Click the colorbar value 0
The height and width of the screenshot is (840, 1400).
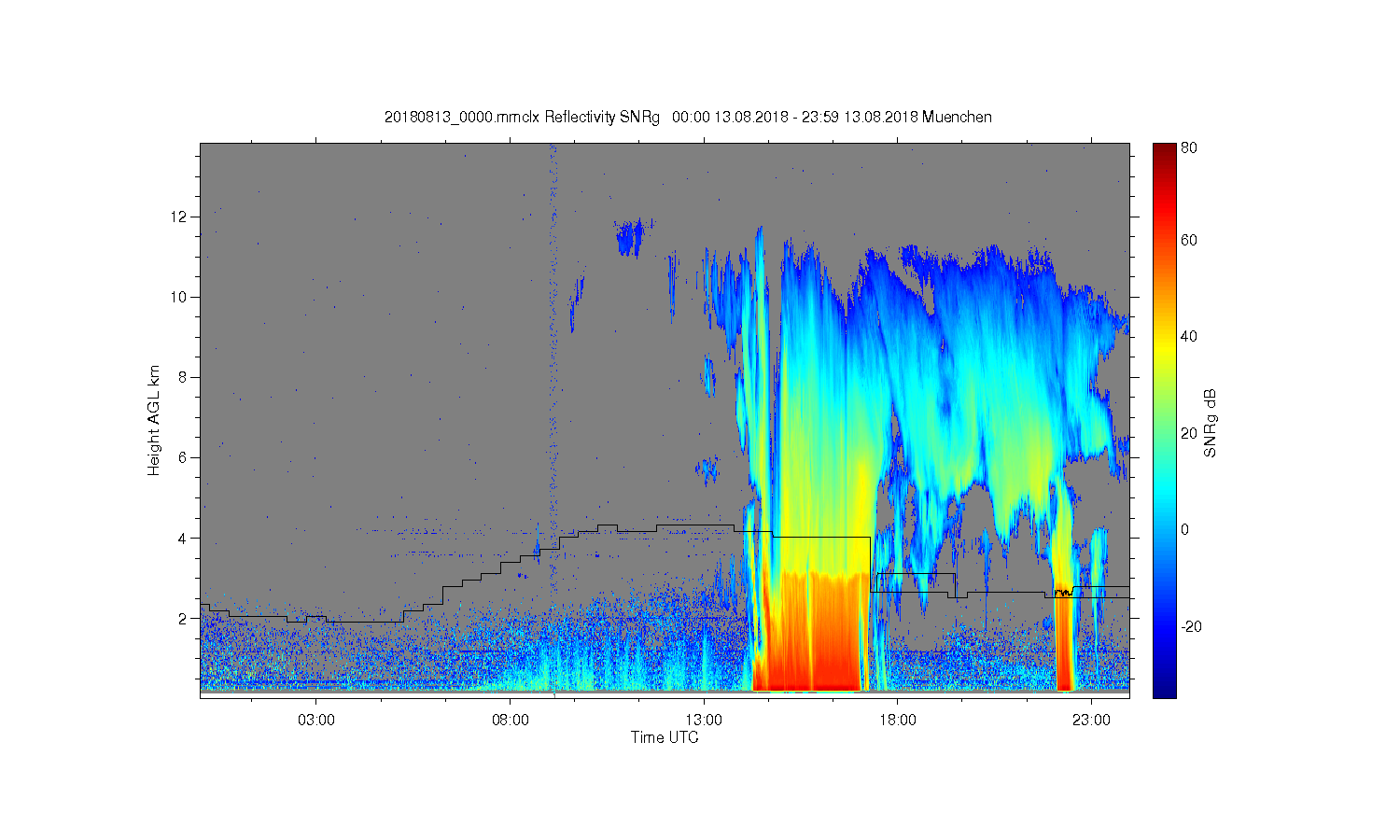(x=1185, y=529)
